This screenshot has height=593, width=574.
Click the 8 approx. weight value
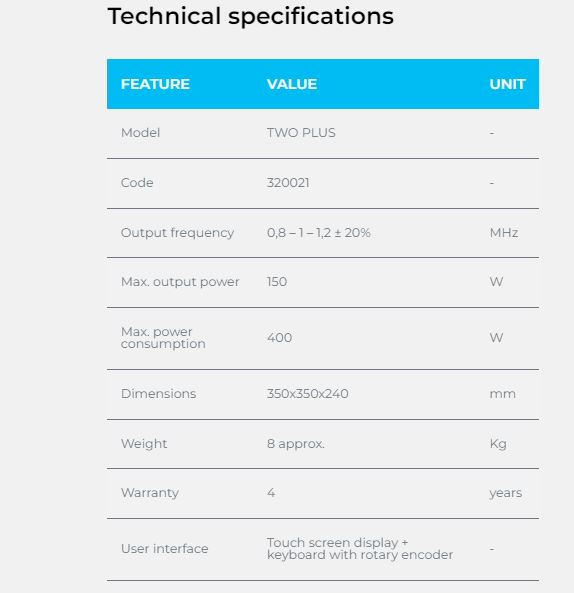click(x=296, y=444)
